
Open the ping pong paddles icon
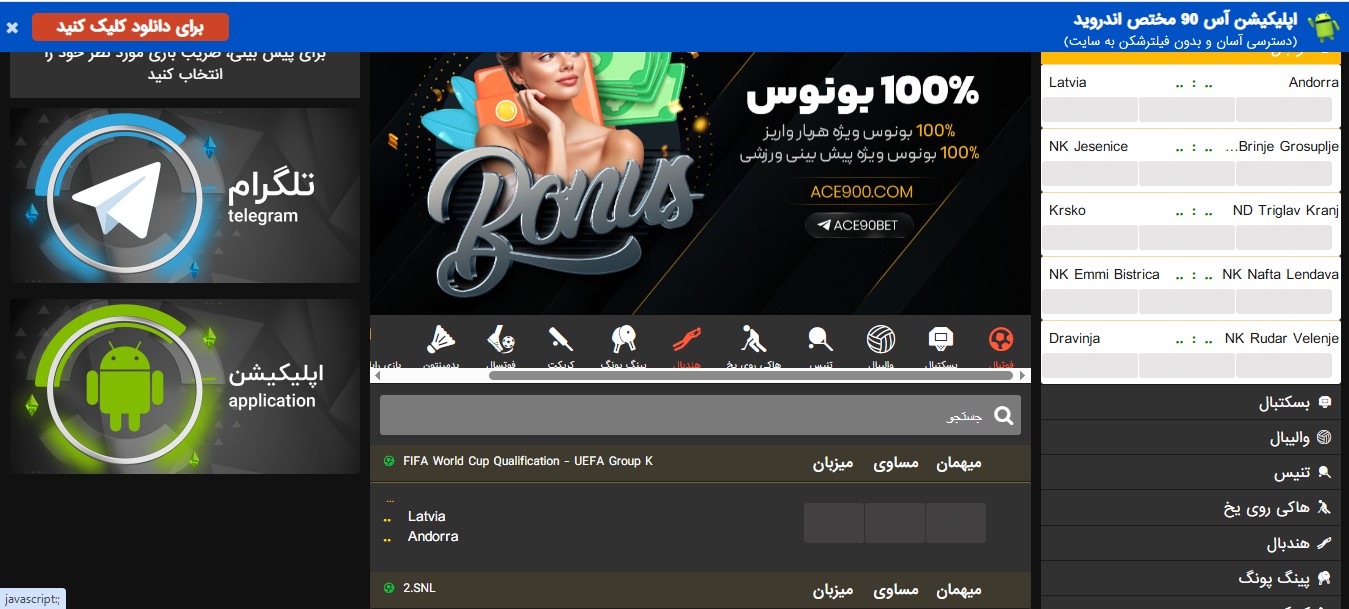click(x=624, y=340)
